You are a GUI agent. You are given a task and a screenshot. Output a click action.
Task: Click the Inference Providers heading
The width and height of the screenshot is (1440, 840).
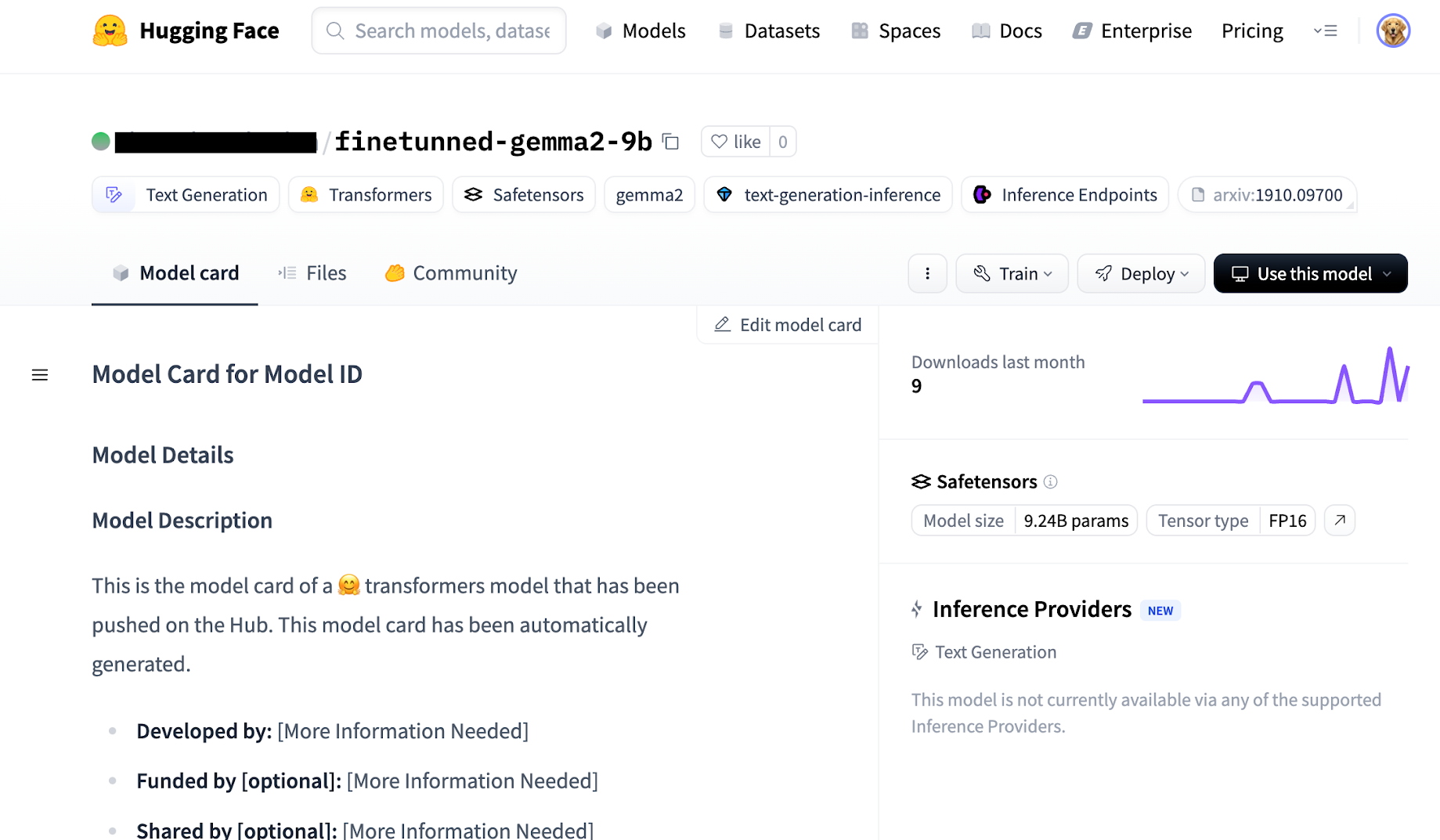pyautogui.click(x=1031, y=609)
